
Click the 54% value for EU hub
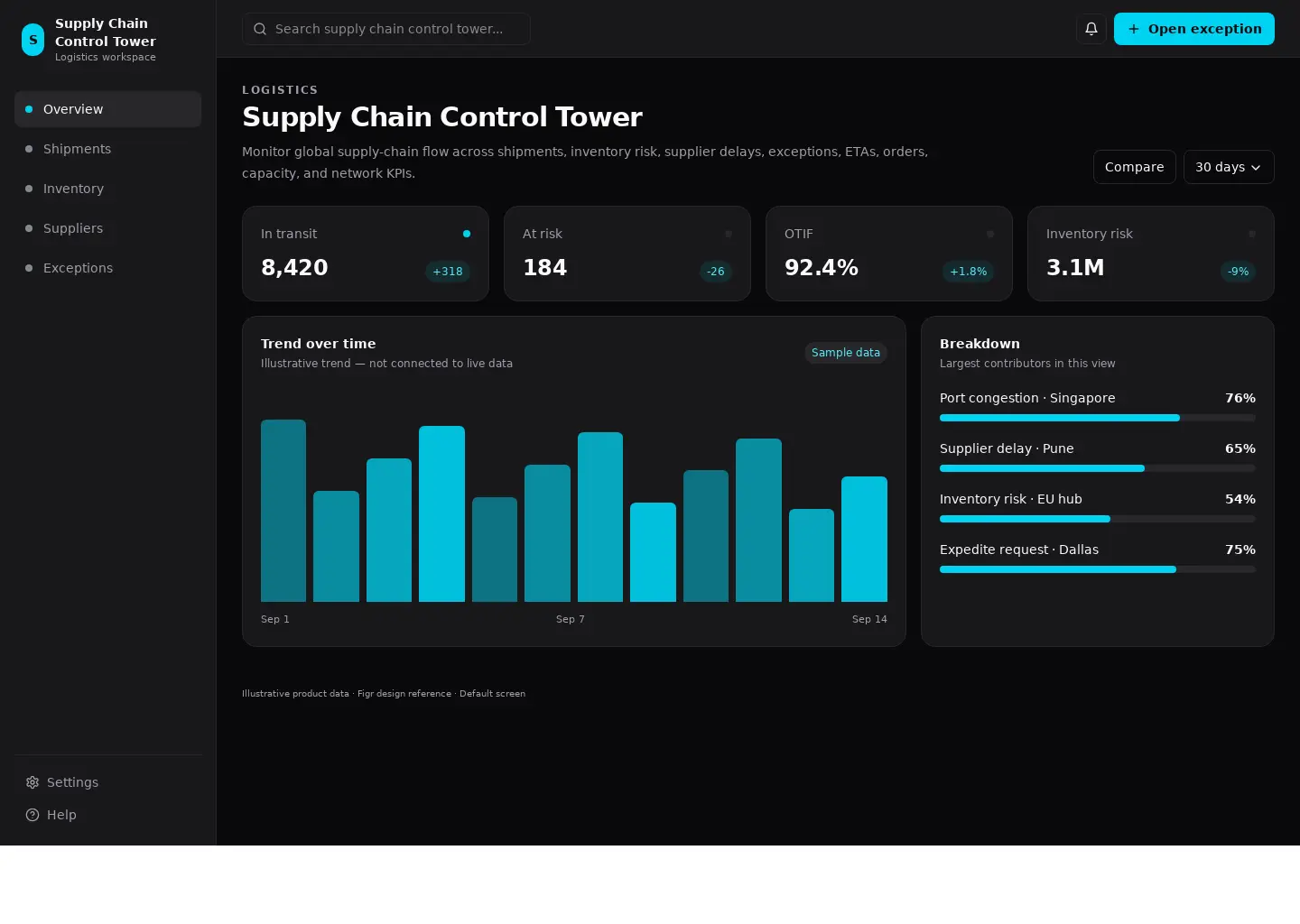coord(1240,499)
